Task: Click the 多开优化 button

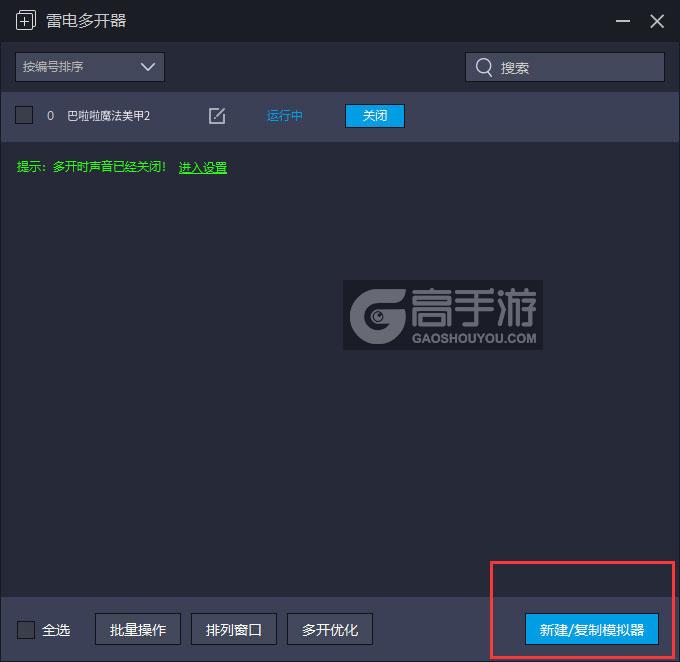Action: pyautogui.click(x=330, y=629)
